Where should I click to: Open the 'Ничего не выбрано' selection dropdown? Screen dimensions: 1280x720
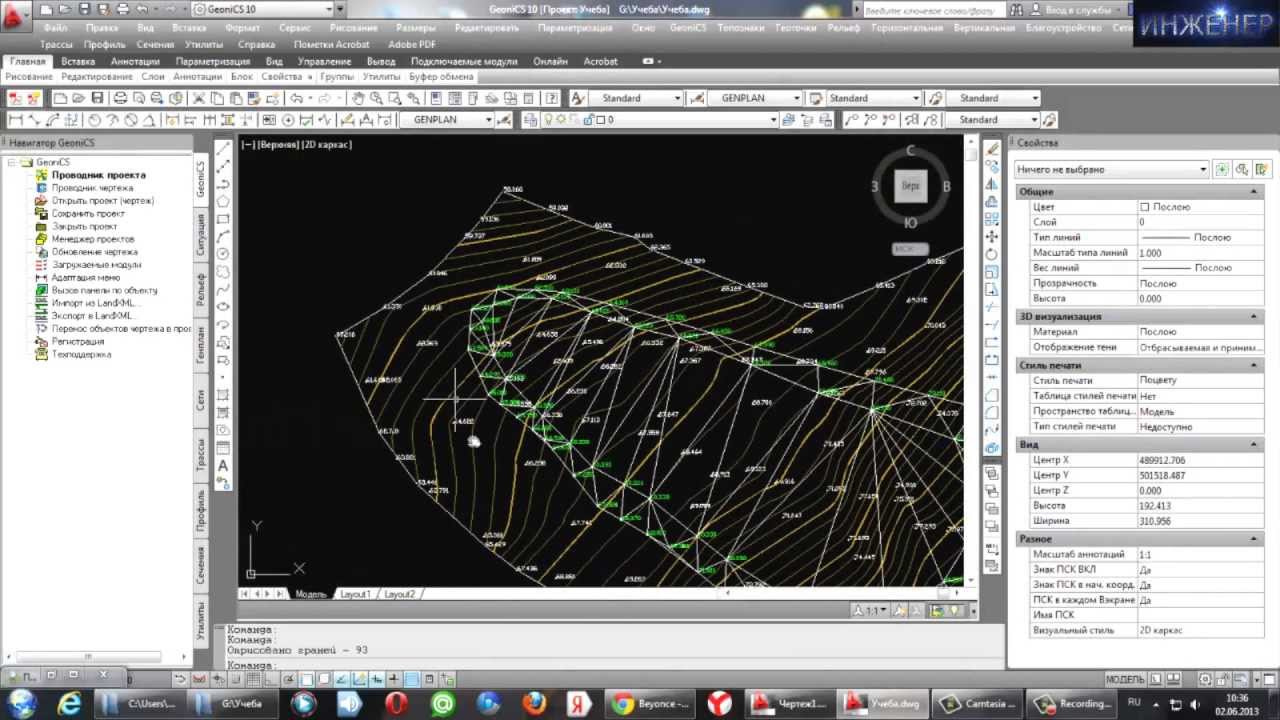(x=1112, y=169)
